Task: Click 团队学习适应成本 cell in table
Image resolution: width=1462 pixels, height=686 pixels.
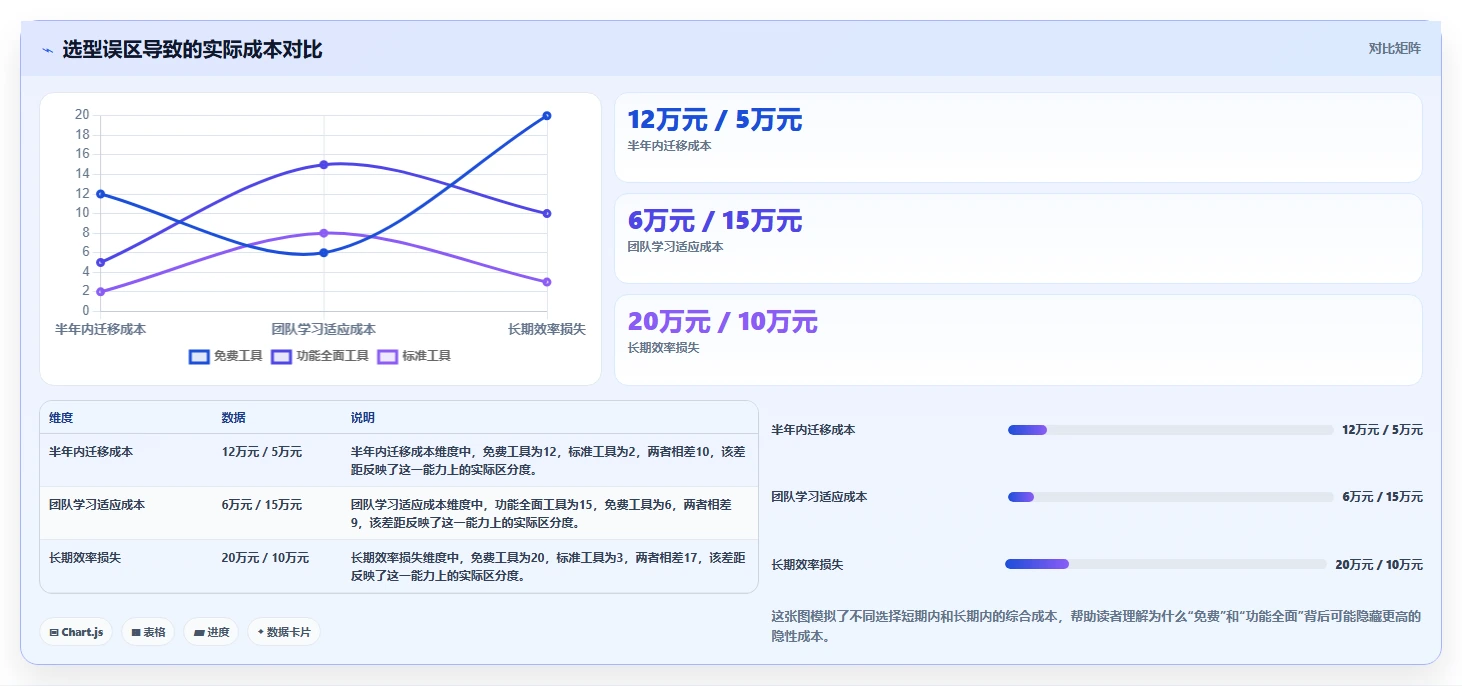Action: pos(97,505)
